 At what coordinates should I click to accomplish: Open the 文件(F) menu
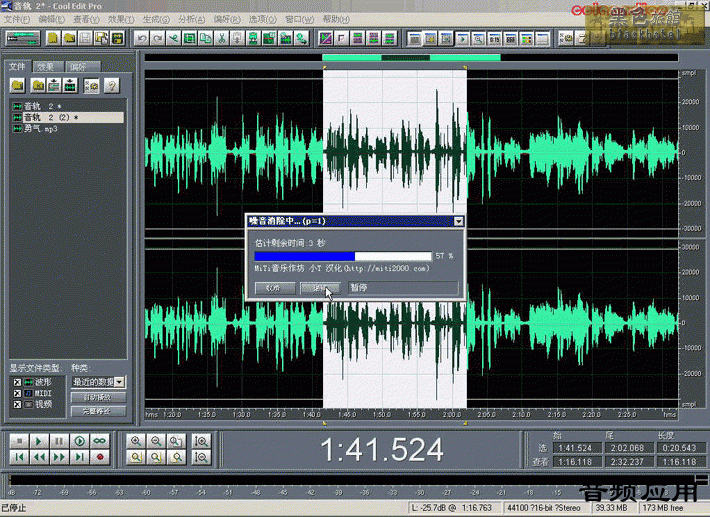pos(17,19)
